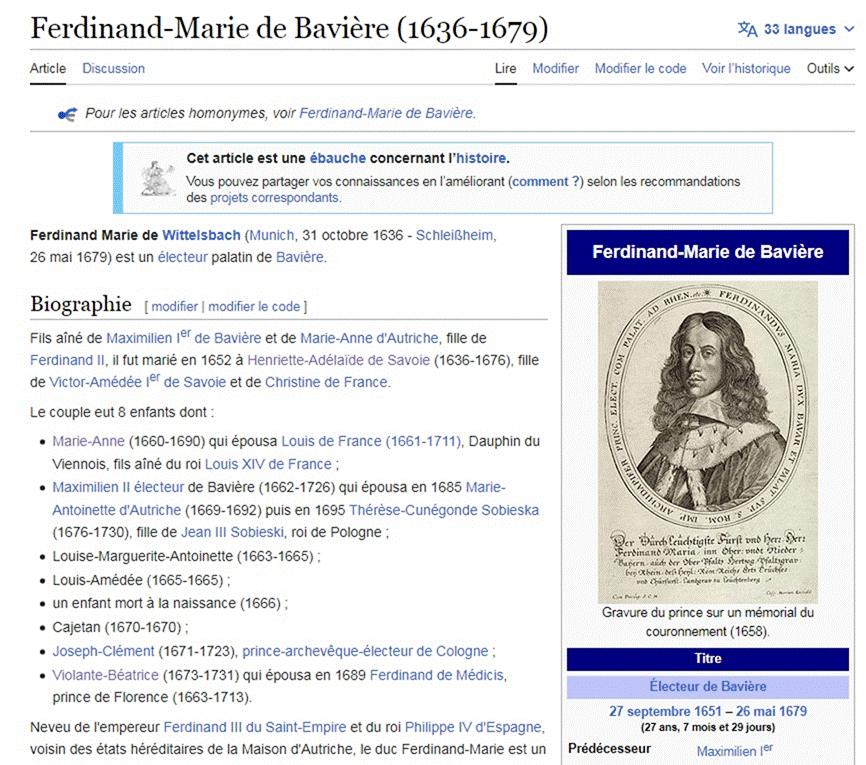
Task: Open Maximilien Ier de Bavière link
Action: [183, 337]
